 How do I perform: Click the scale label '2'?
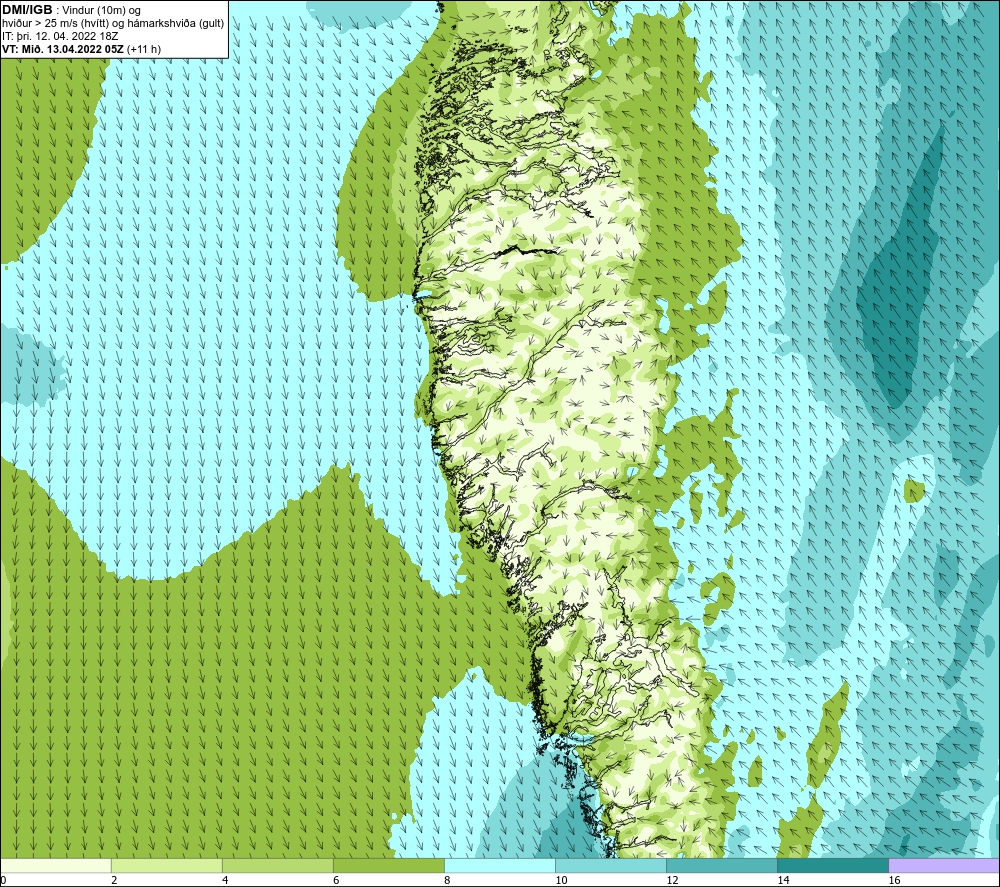coord(114,880)
